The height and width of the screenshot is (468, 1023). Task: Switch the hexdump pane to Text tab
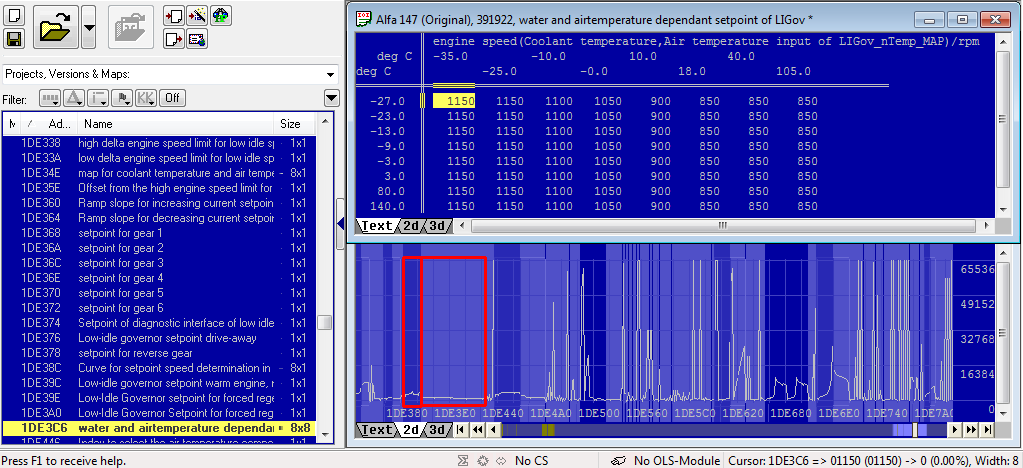[376, 429]
